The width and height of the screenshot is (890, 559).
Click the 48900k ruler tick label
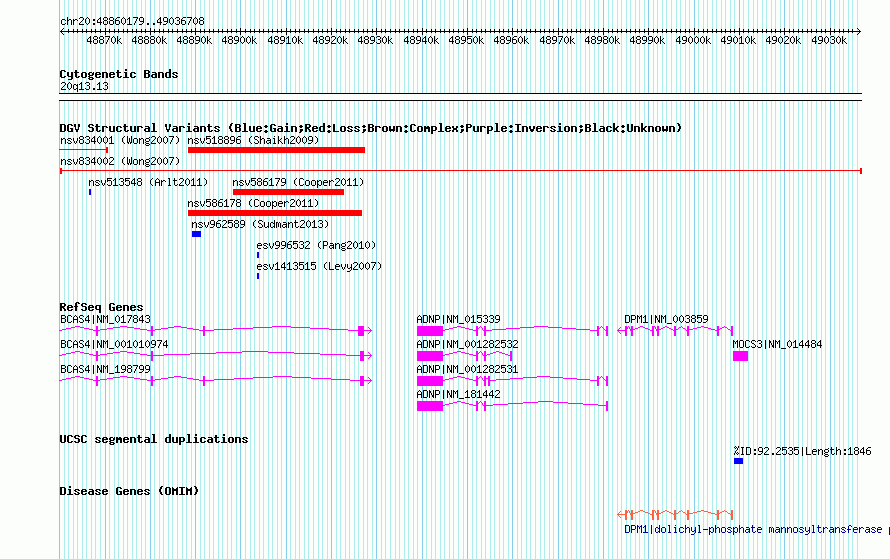[x=240, y=40]
